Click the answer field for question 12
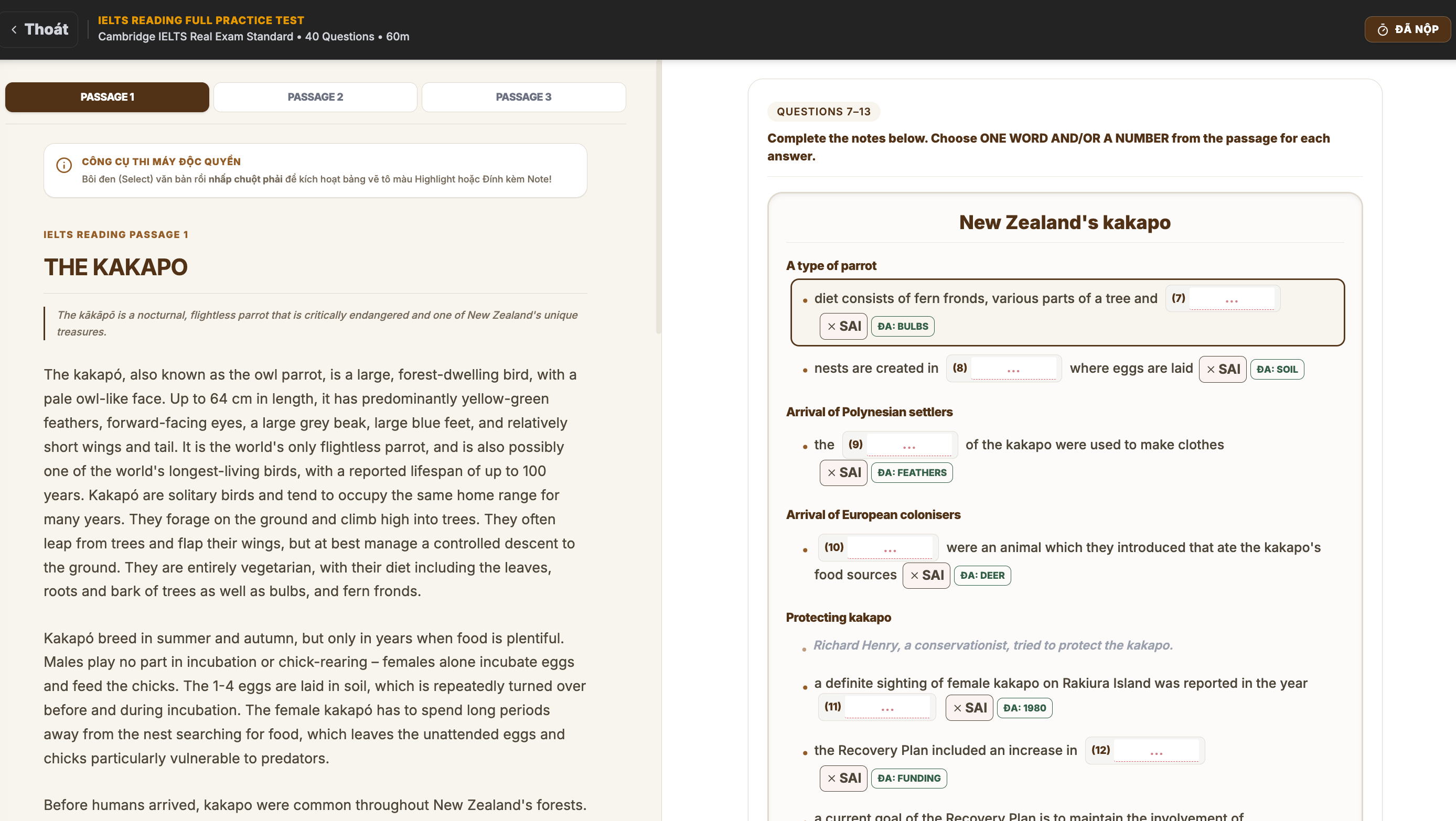The width and height of the screenshot is (1456, 821). pyautogui.click(x=1157, y=750)
